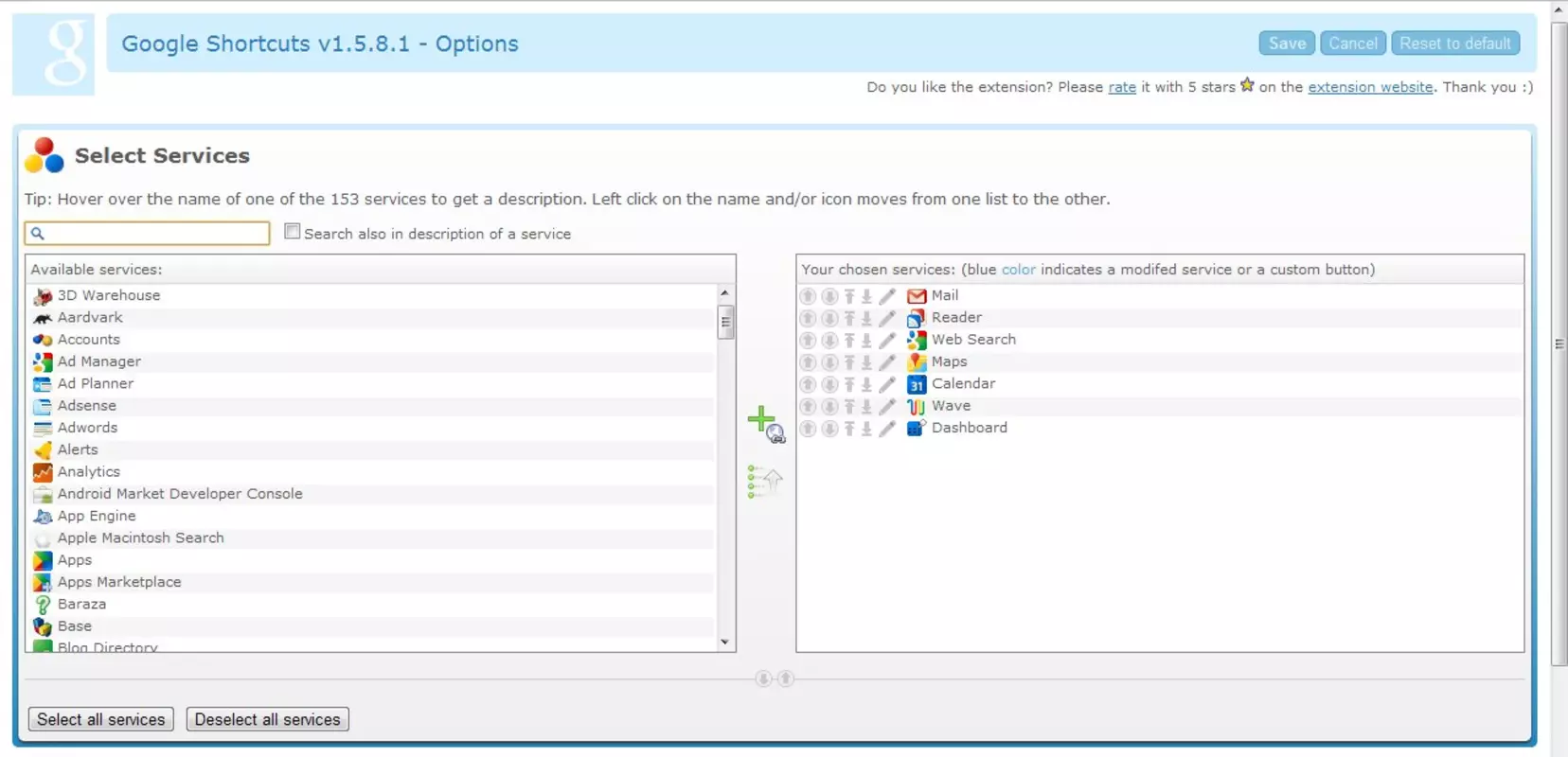Viewport: 1568px width, 757px height.
Task: Click the Calendar icon in chosen services
Action: pyautogui.click(x=917, y=384)
